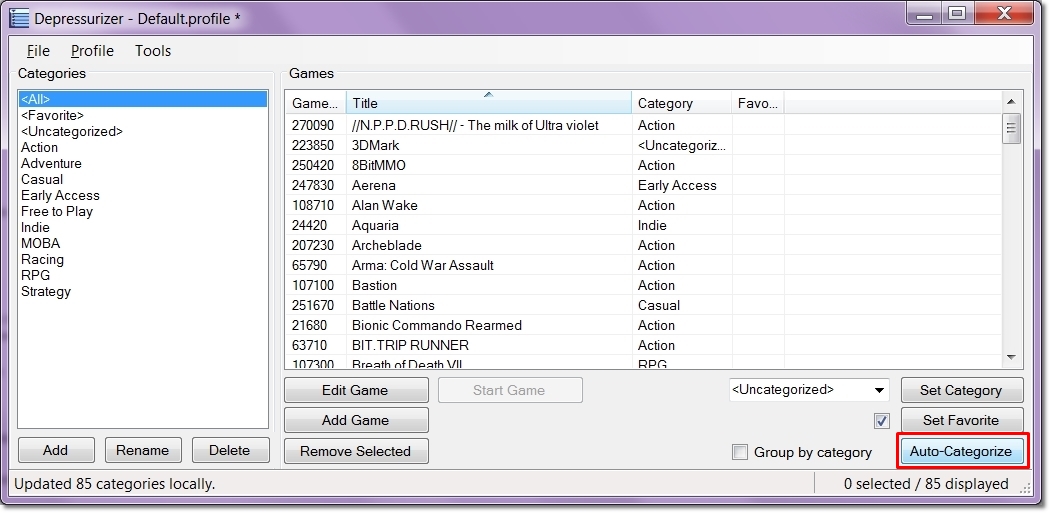Click the Set Favorite button

[x=962, y=420]
